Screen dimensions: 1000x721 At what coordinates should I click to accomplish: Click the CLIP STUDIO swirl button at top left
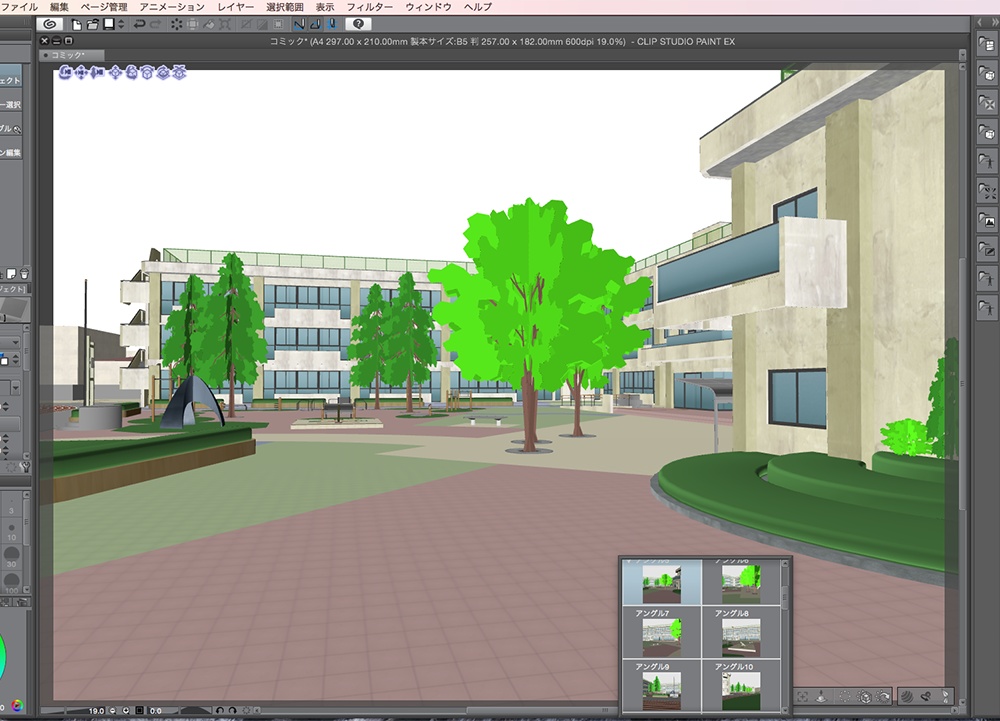48,22
